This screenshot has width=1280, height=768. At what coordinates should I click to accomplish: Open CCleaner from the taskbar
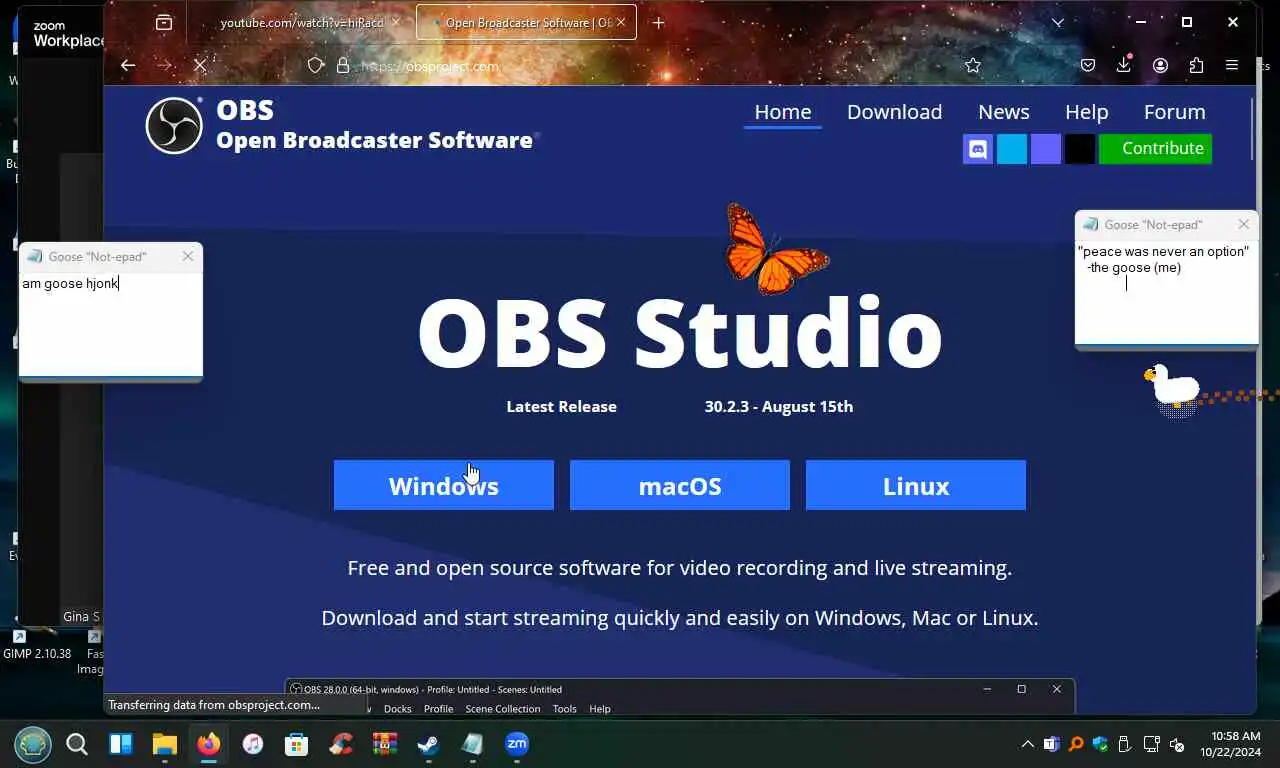341,744
